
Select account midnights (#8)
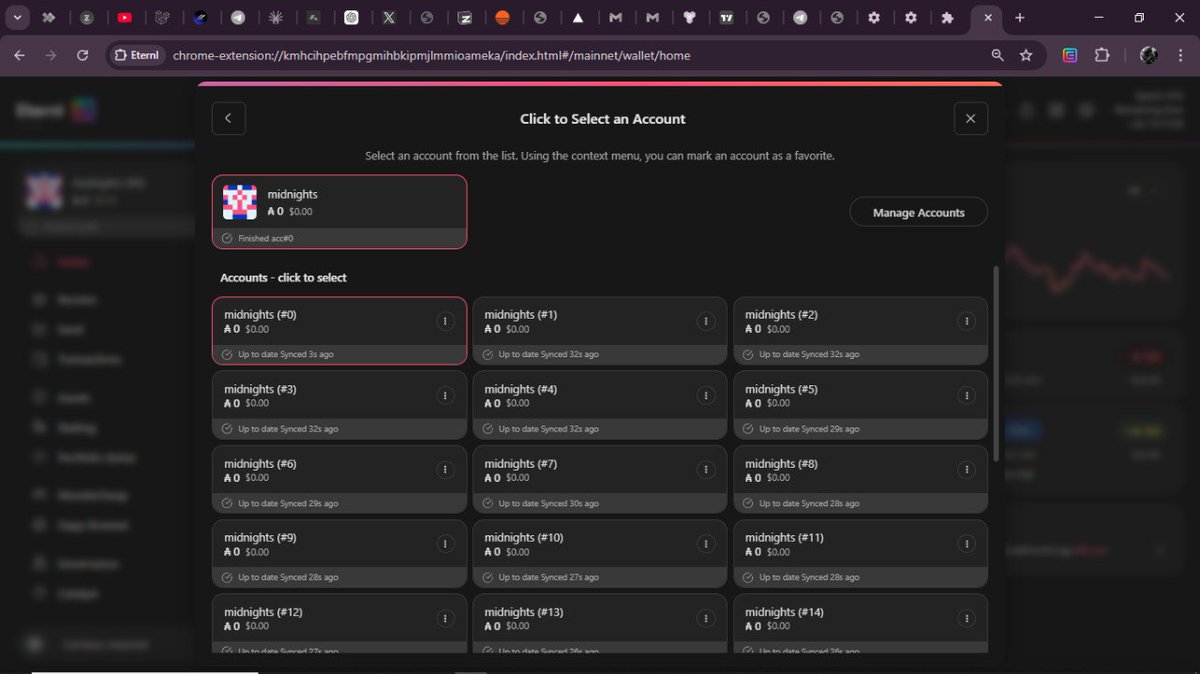click(x=860, y=480)
